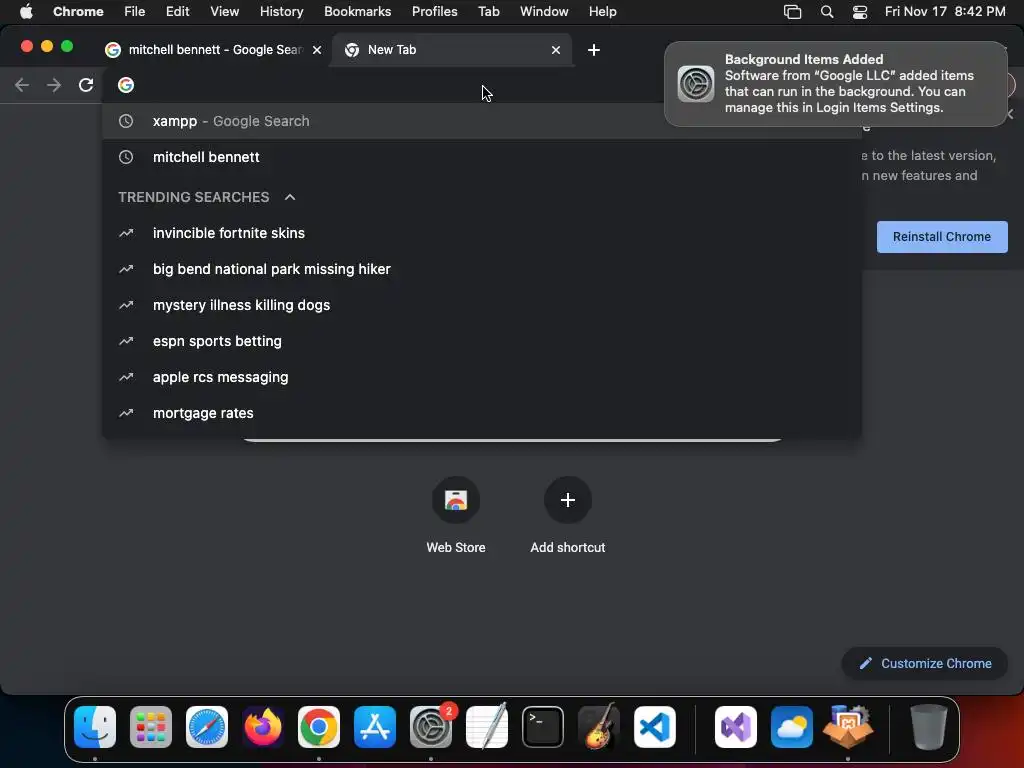
Task: Choose invincible fortnite skins trending search
Action: [x=482, y=233]
